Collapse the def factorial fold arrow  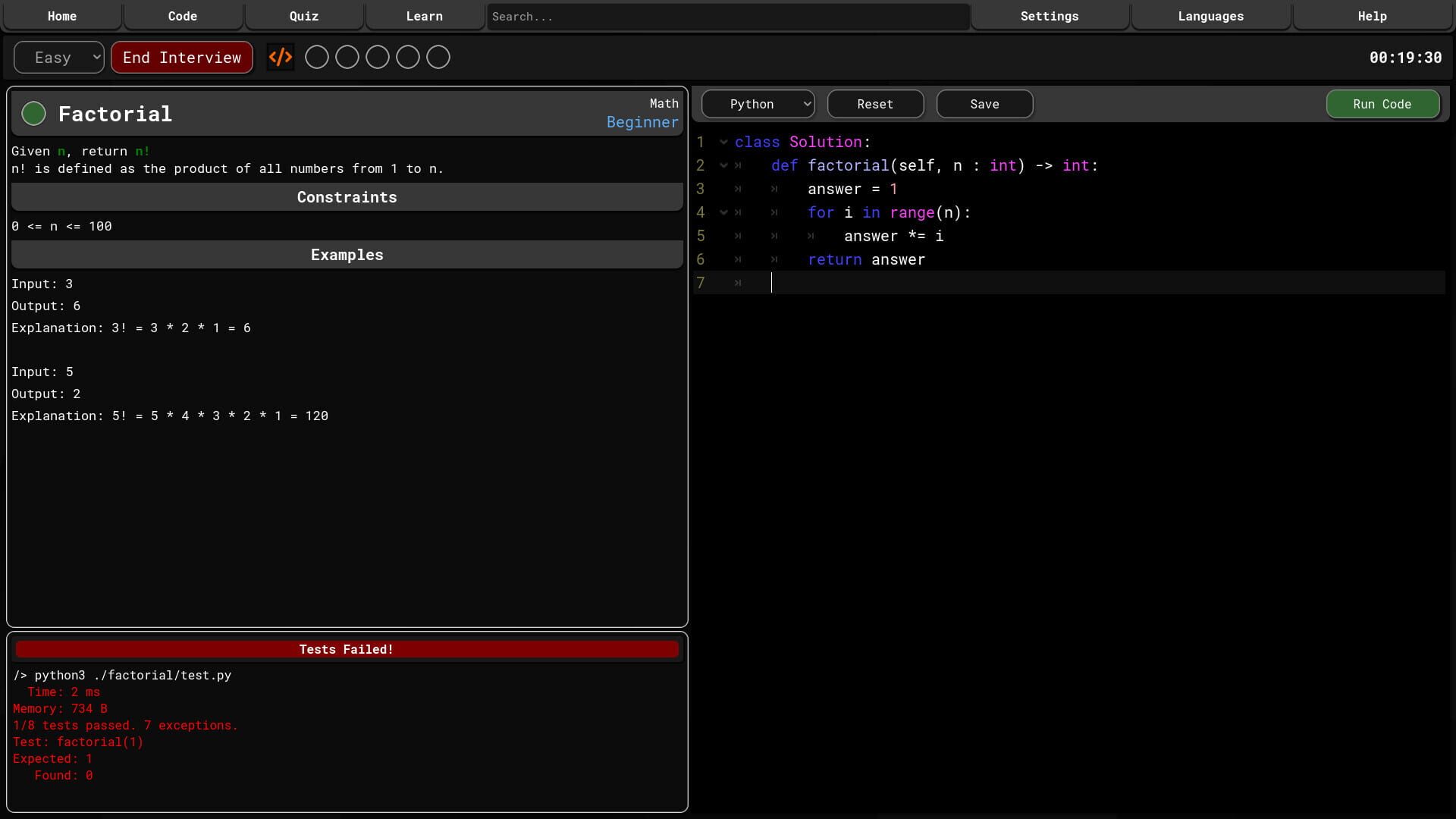(723, 166)
